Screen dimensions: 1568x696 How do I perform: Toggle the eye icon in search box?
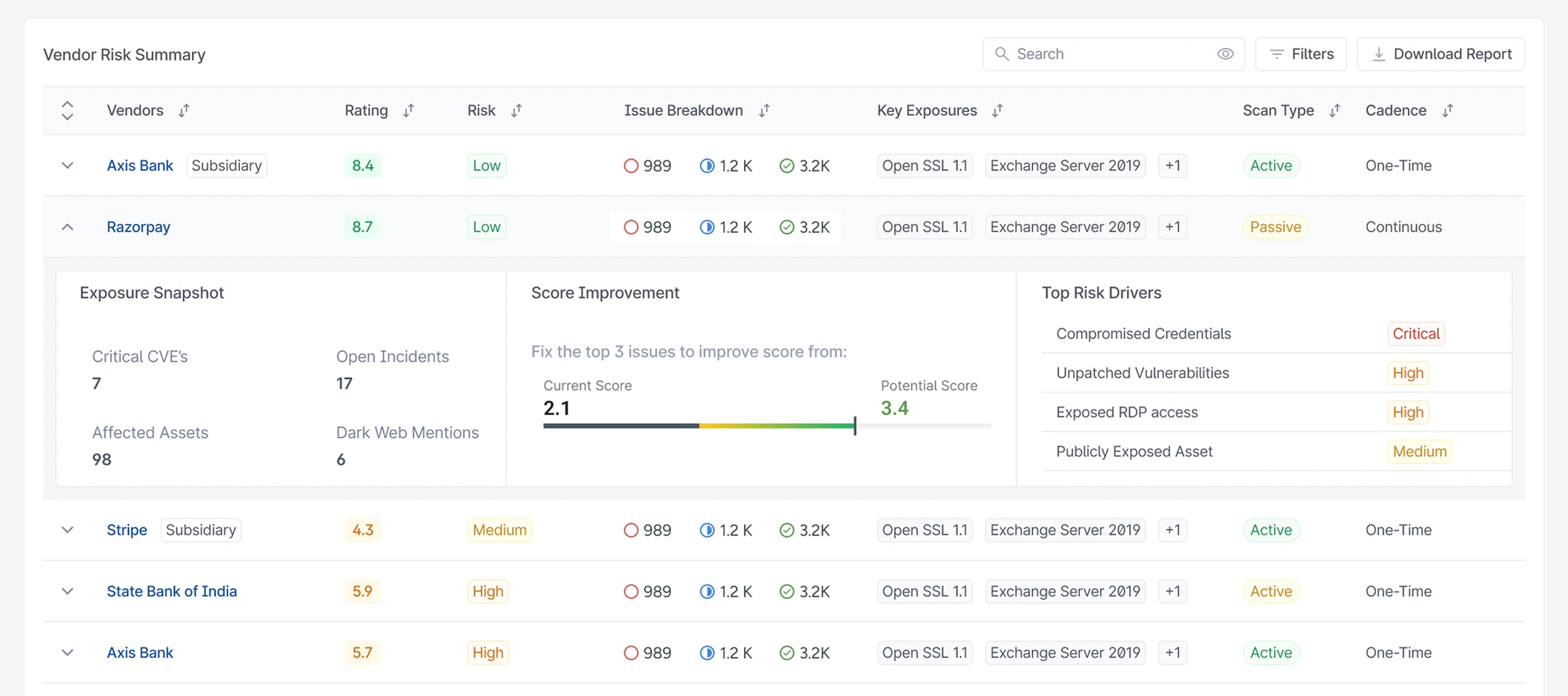click(1225, 54)
